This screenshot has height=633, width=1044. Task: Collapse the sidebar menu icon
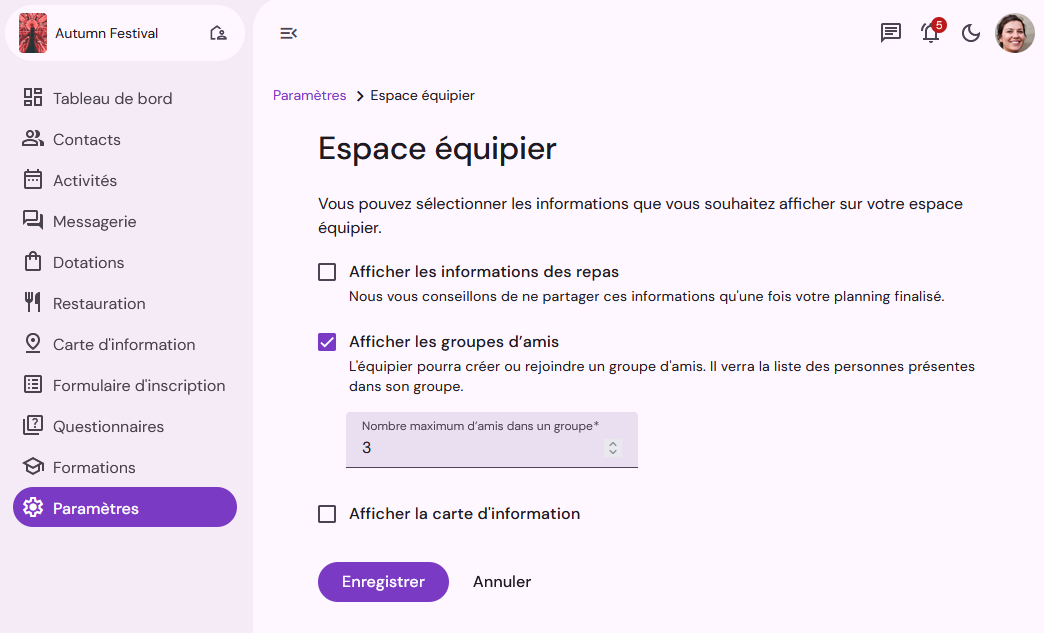[x=288, y=33]
